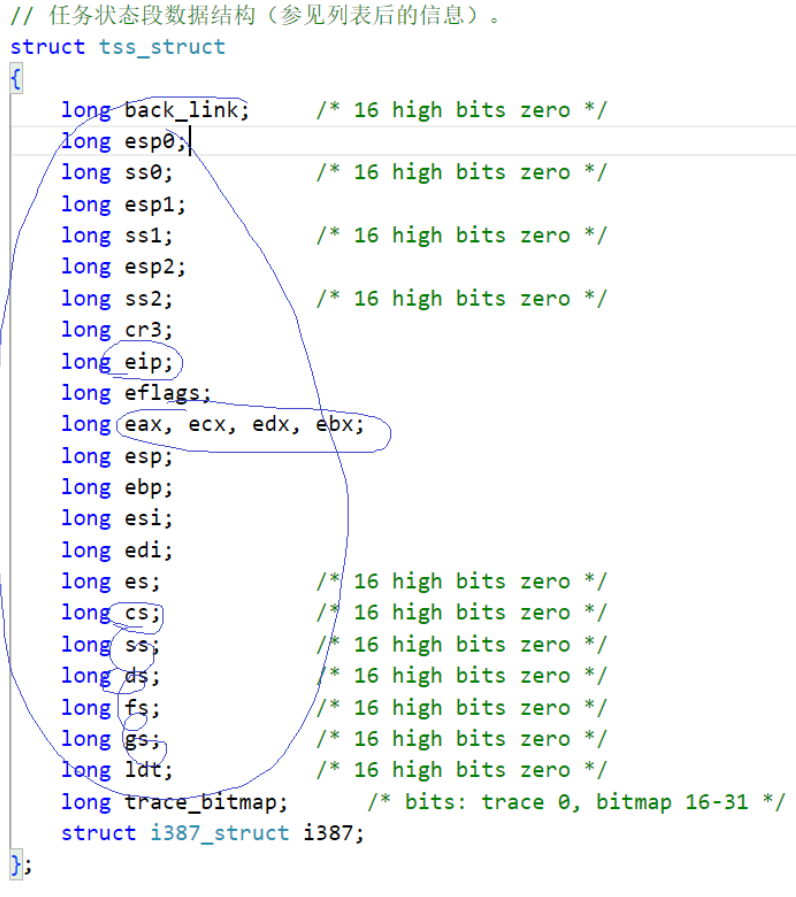Click the Chinese comment above tss_struct
Viewport: 796px width, 897px height.
(x=255, y=15)
